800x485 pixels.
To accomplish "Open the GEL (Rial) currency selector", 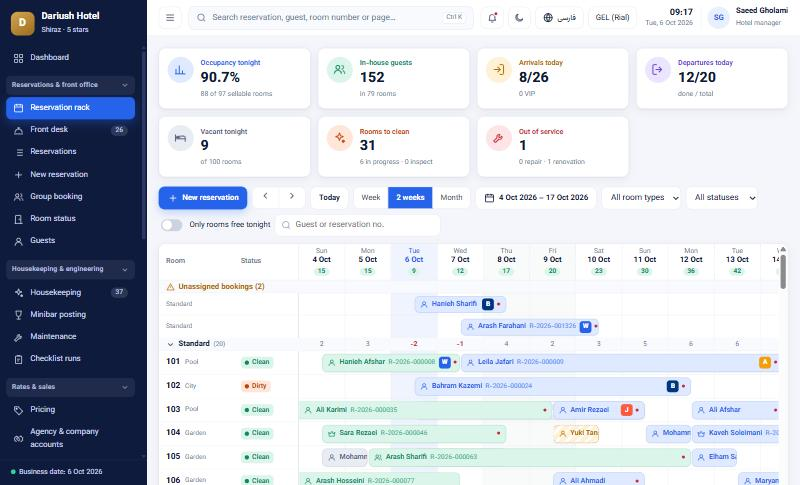I will click(612, 18).
